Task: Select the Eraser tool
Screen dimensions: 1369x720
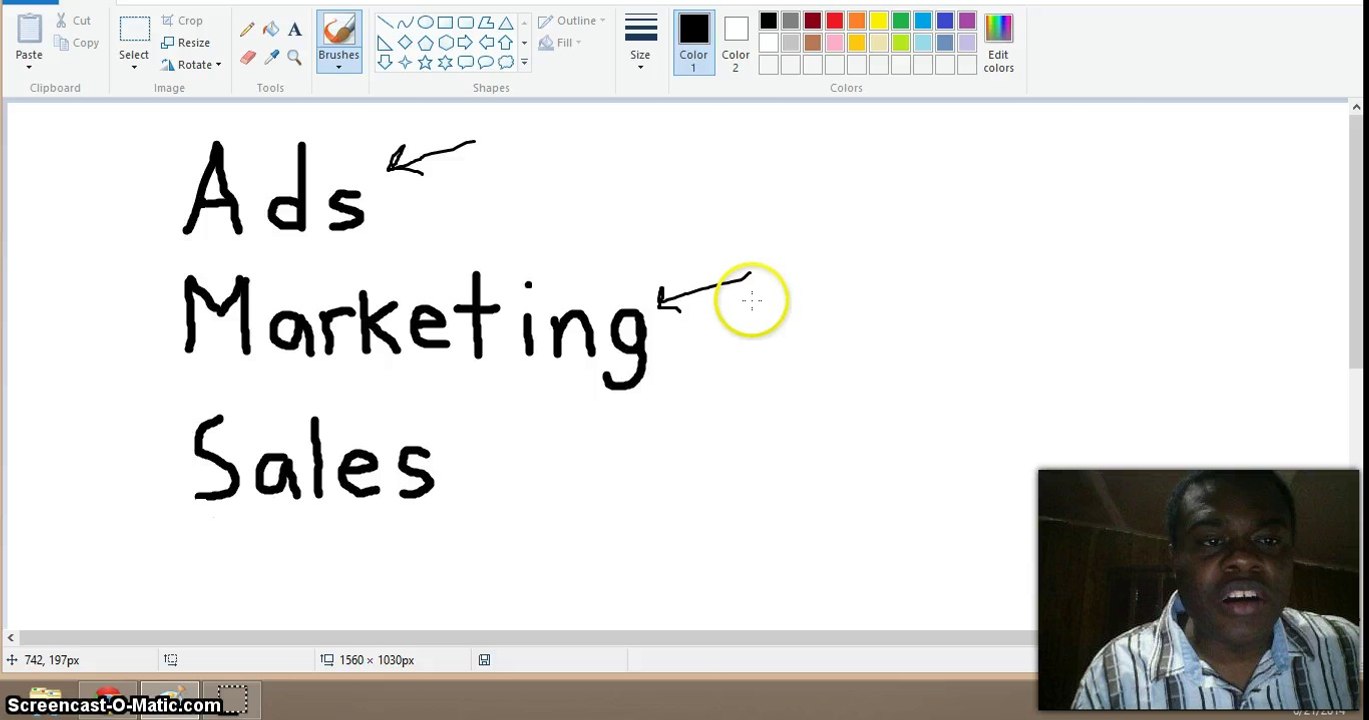Action: click(x=247, y=57)
